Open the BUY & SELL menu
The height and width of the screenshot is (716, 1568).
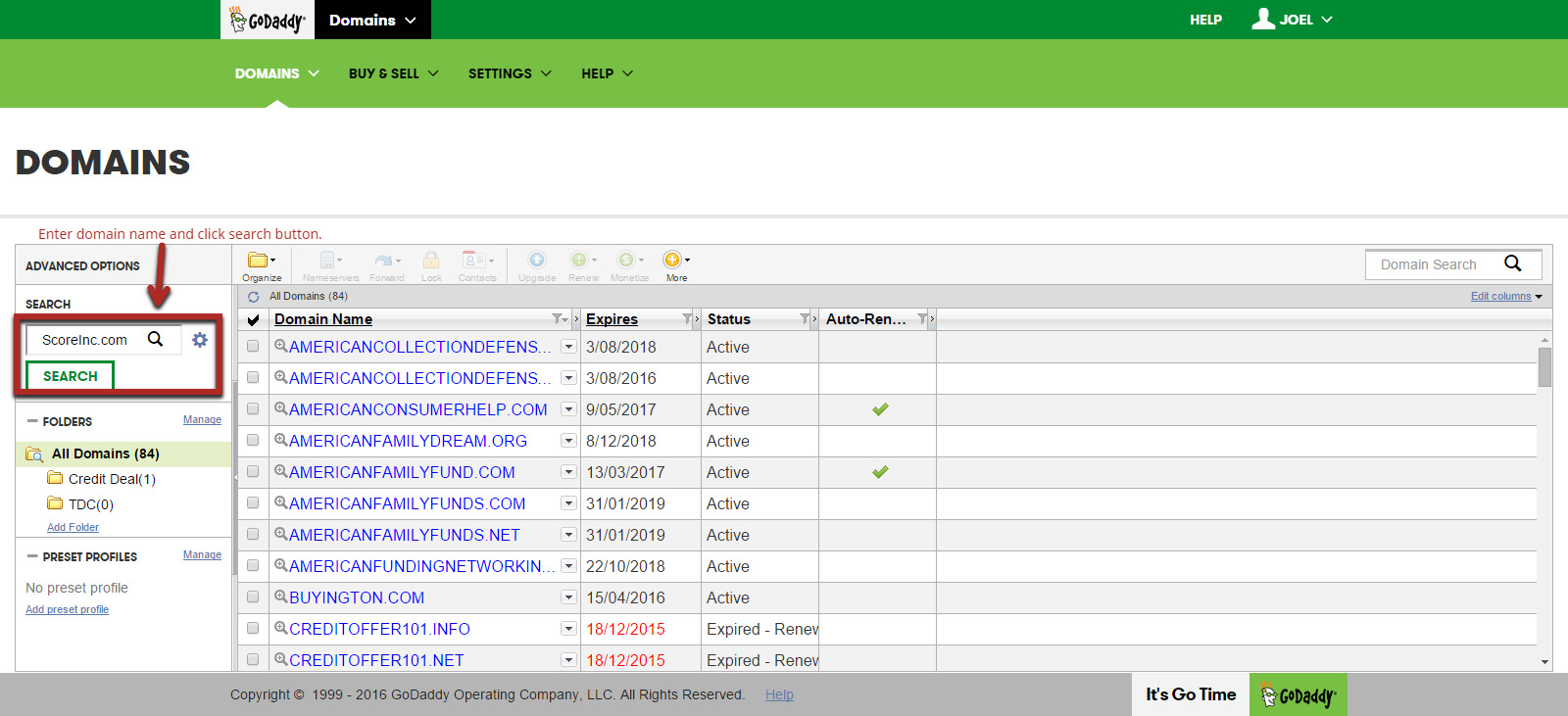click(x=394, y=73)
